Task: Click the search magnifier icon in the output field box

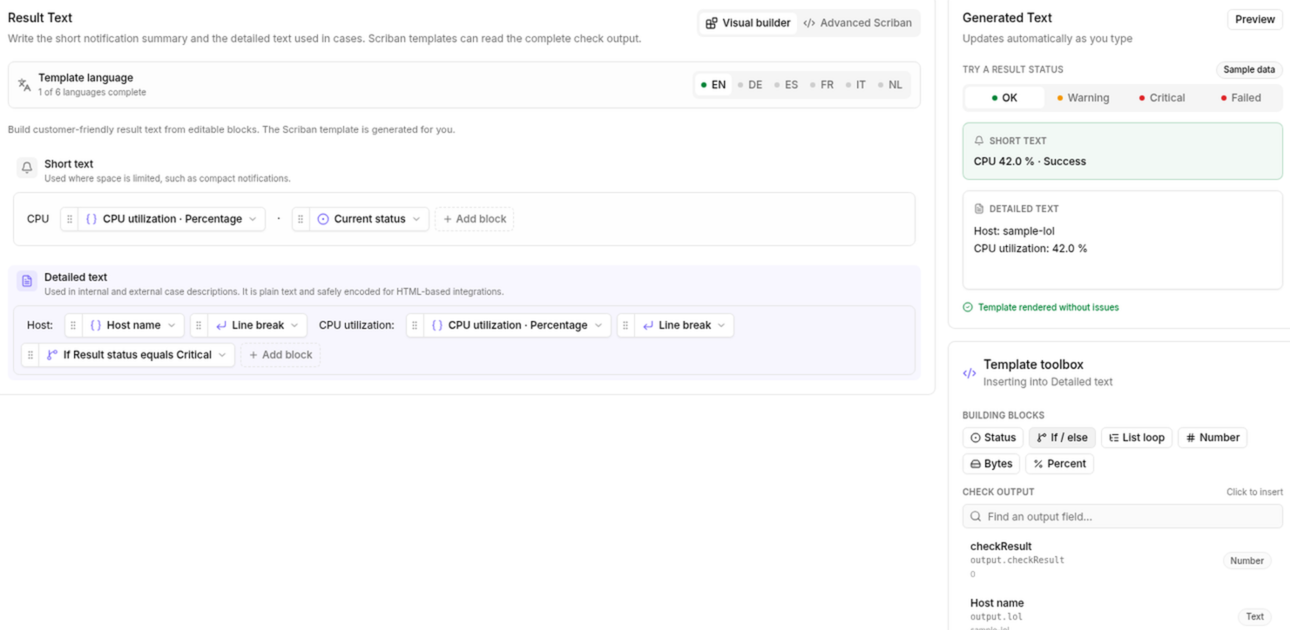Action: coord(976,517)
